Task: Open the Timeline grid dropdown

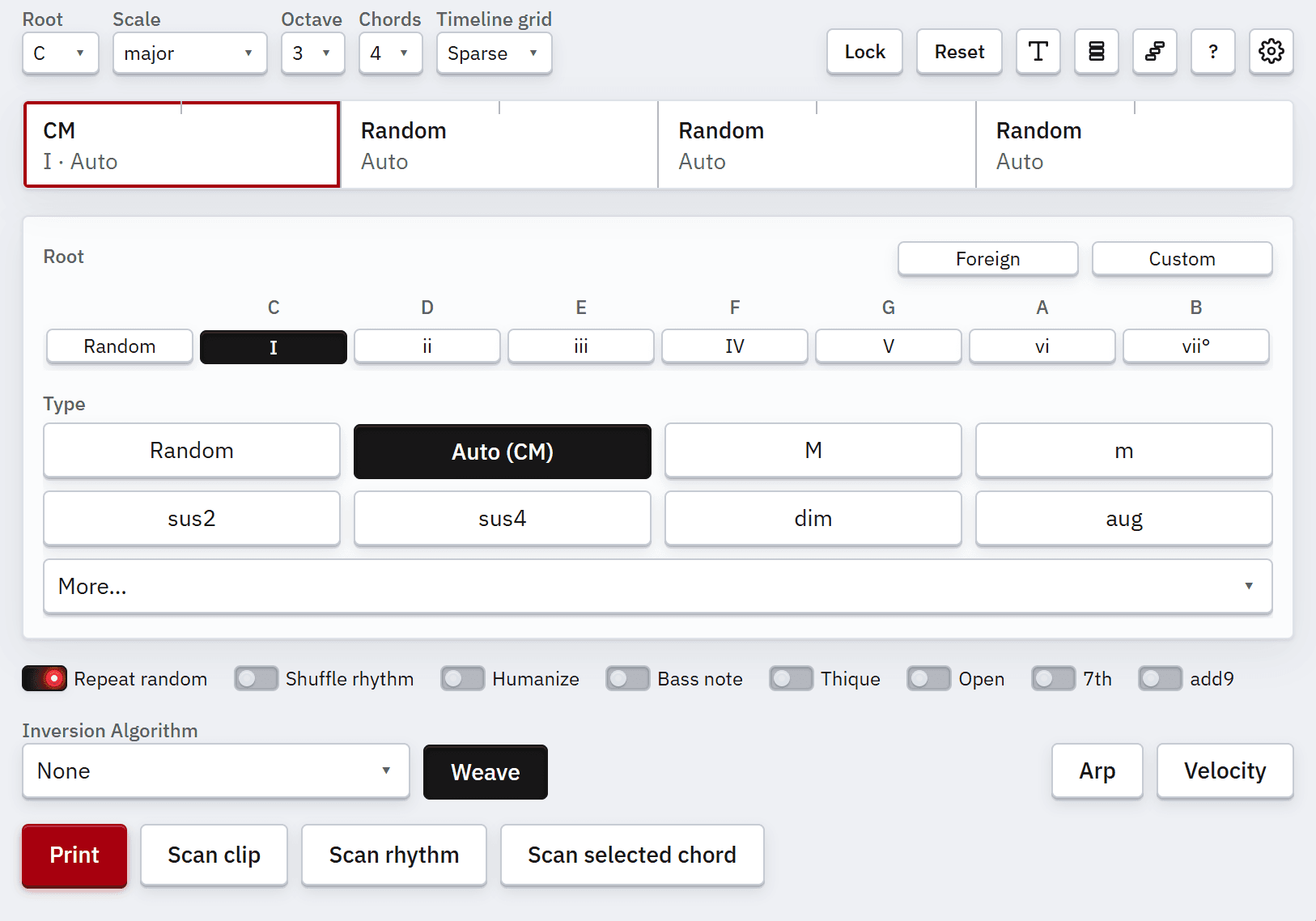Action: click(495, 53)
